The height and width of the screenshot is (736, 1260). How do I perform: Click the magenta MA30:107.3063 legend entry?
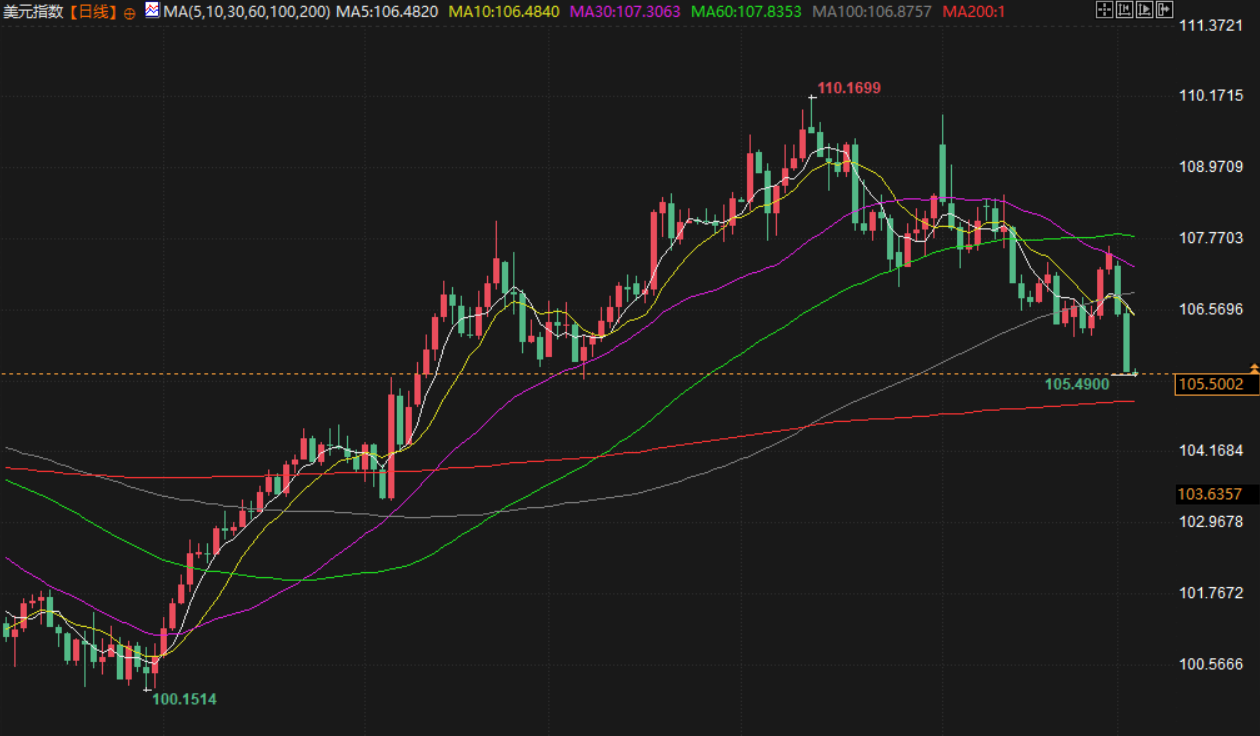(625, 12)
